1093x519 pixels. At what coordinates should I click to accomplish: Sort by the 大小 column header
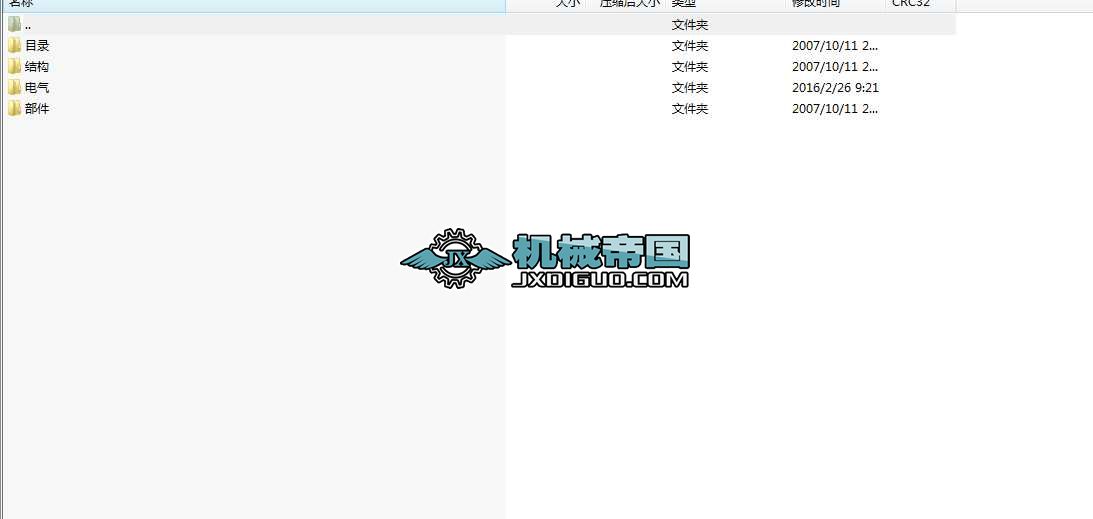coord(546,4)
